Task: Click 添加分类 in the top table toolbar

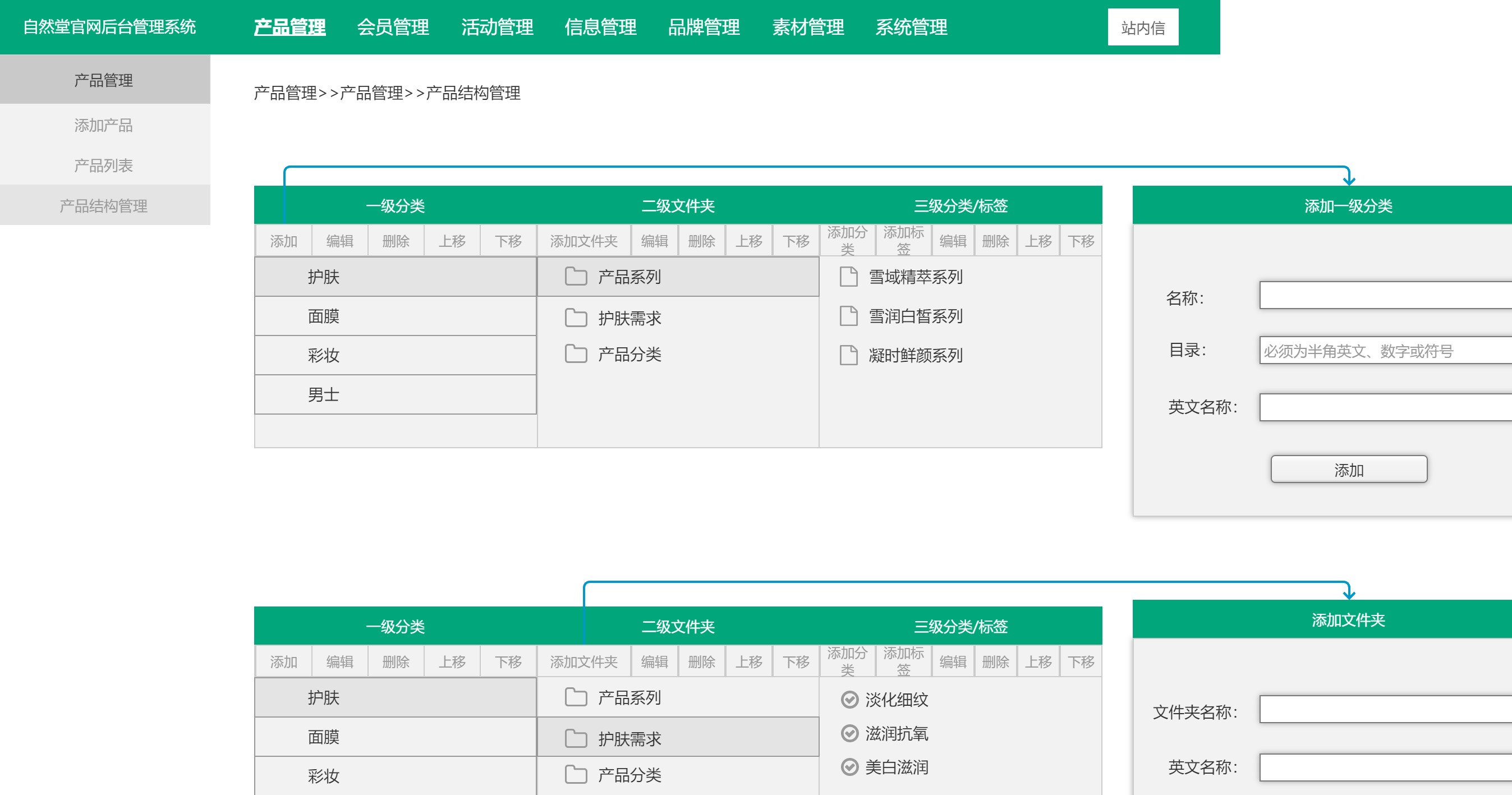Action: [x=847, y=241]
